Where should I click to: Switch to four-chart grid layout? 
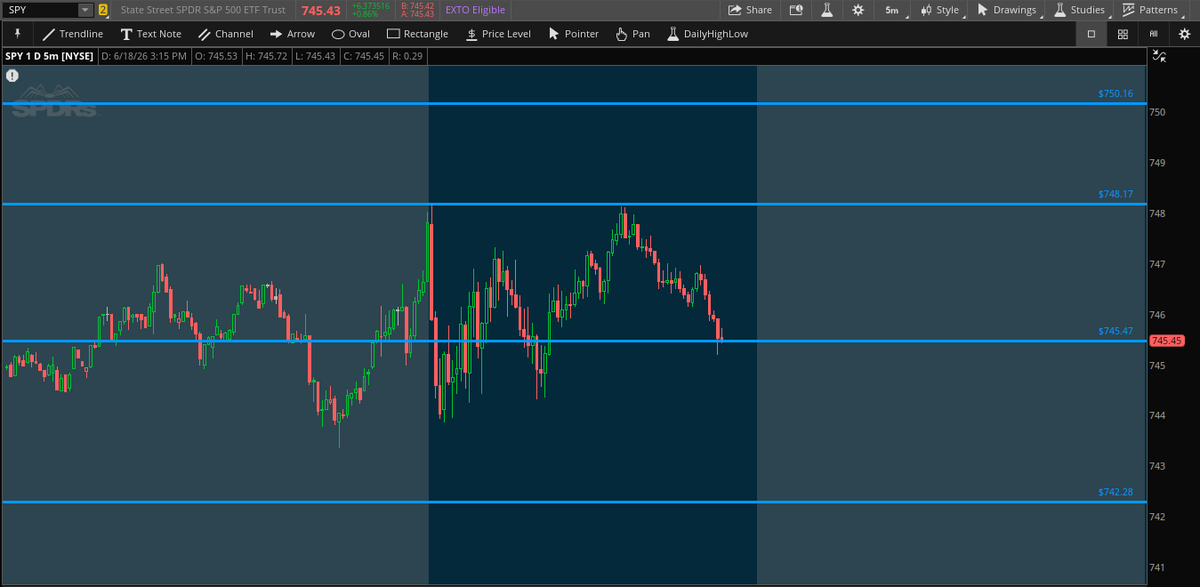1123,34
